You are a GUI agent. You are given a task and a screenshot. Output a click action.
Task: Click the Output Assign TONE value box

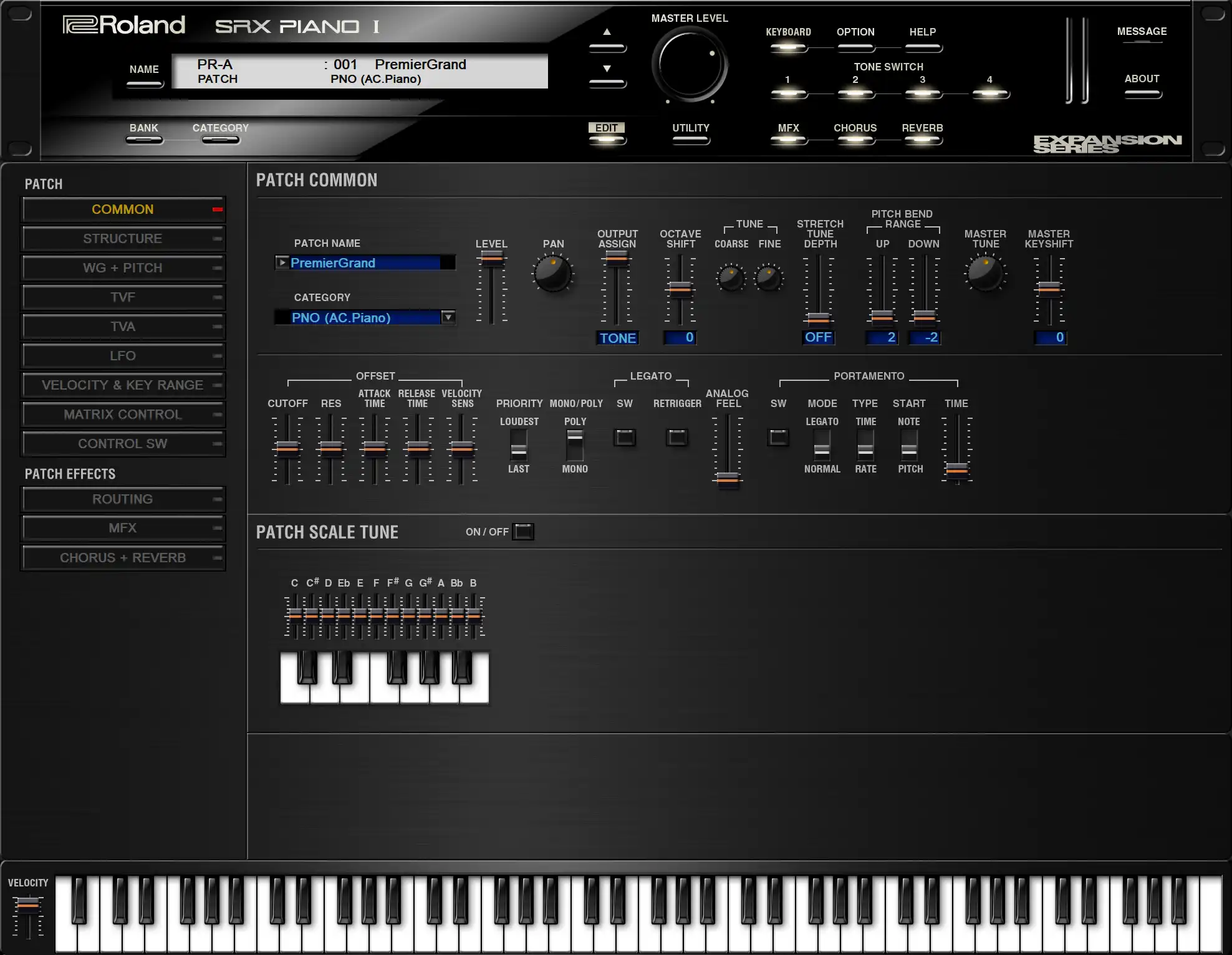point(617,338)
